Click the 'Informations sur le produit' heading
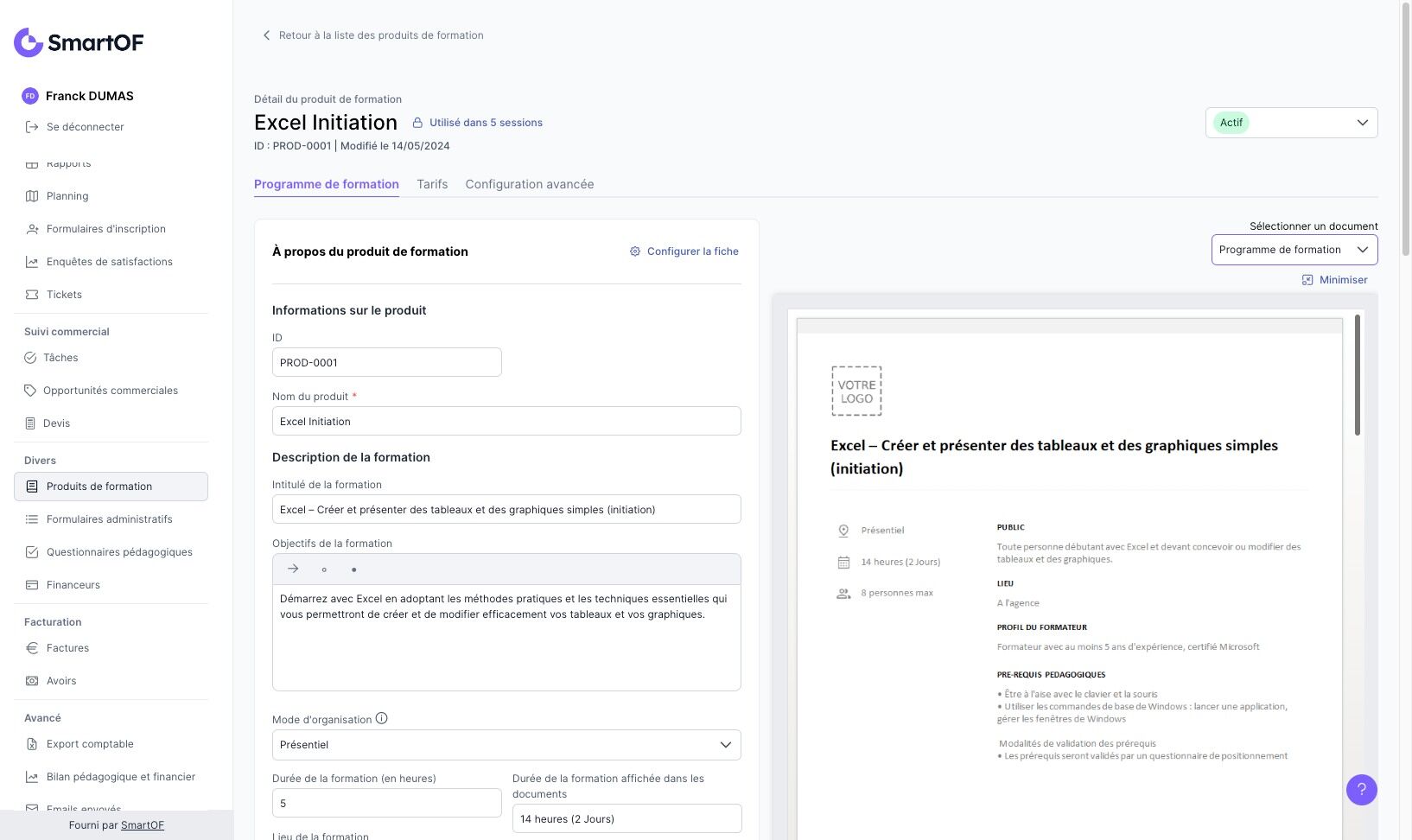The height and width of the screenshot is (840, 1412). pos(349,310)
